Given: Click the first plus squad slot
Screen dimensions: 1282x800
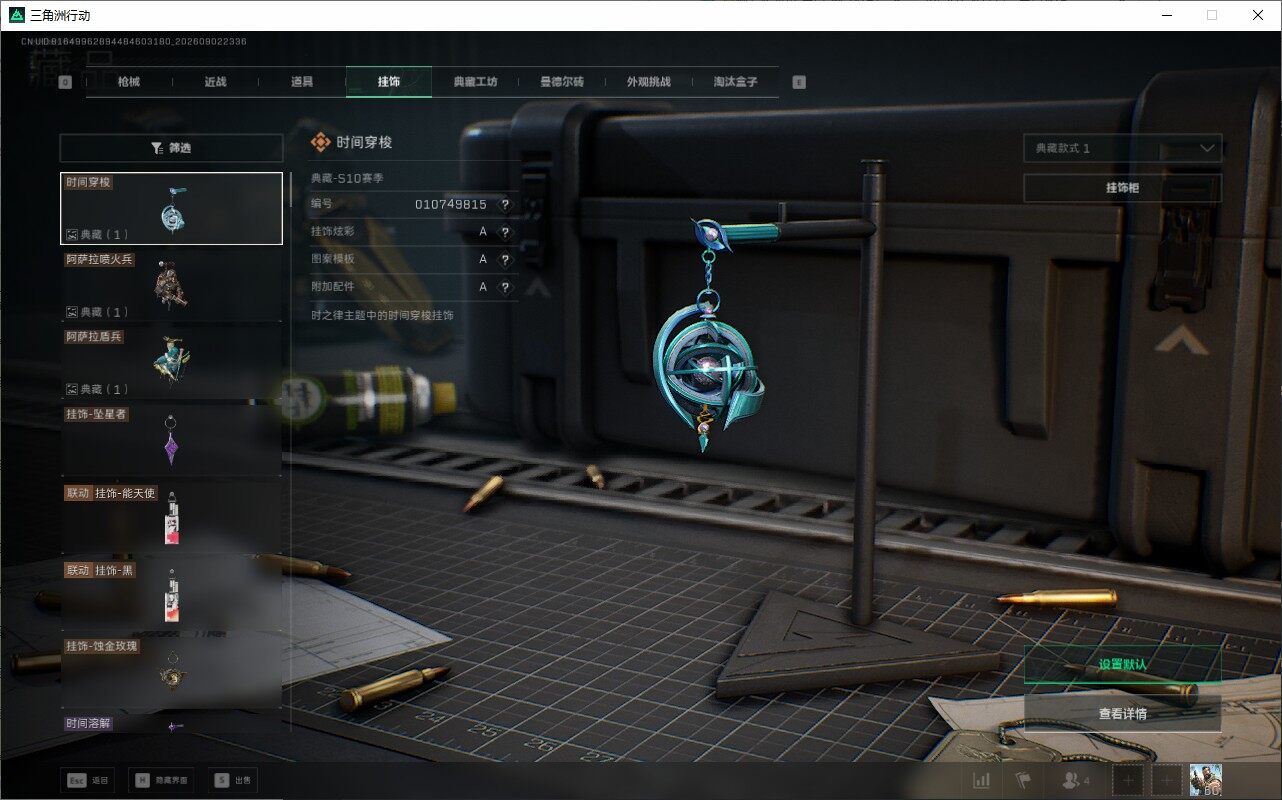Looking at the screenshot, I should tap(1127, 780).
